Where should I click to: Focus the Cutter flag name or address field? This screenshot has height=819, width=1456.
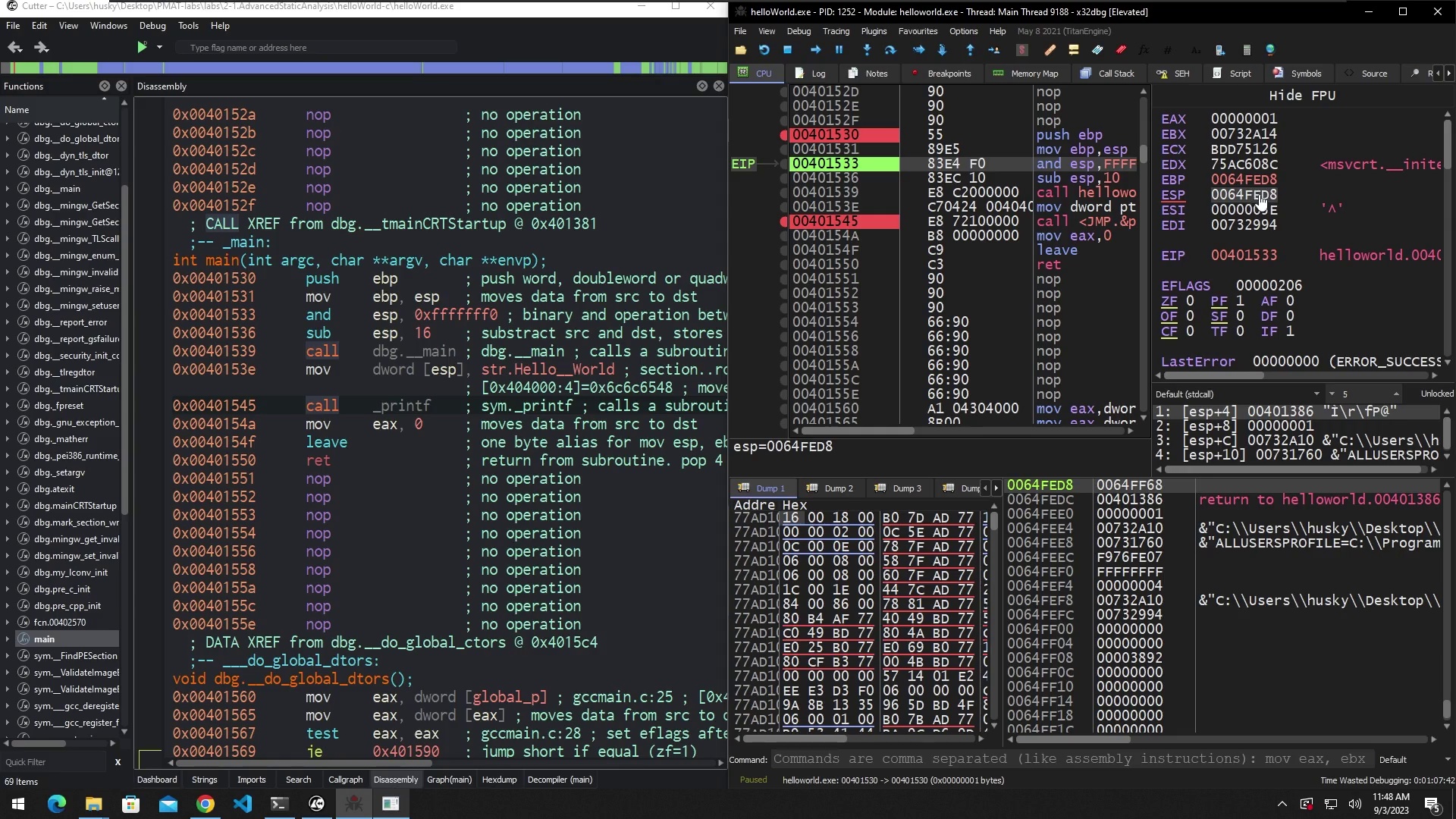[316, 48]
